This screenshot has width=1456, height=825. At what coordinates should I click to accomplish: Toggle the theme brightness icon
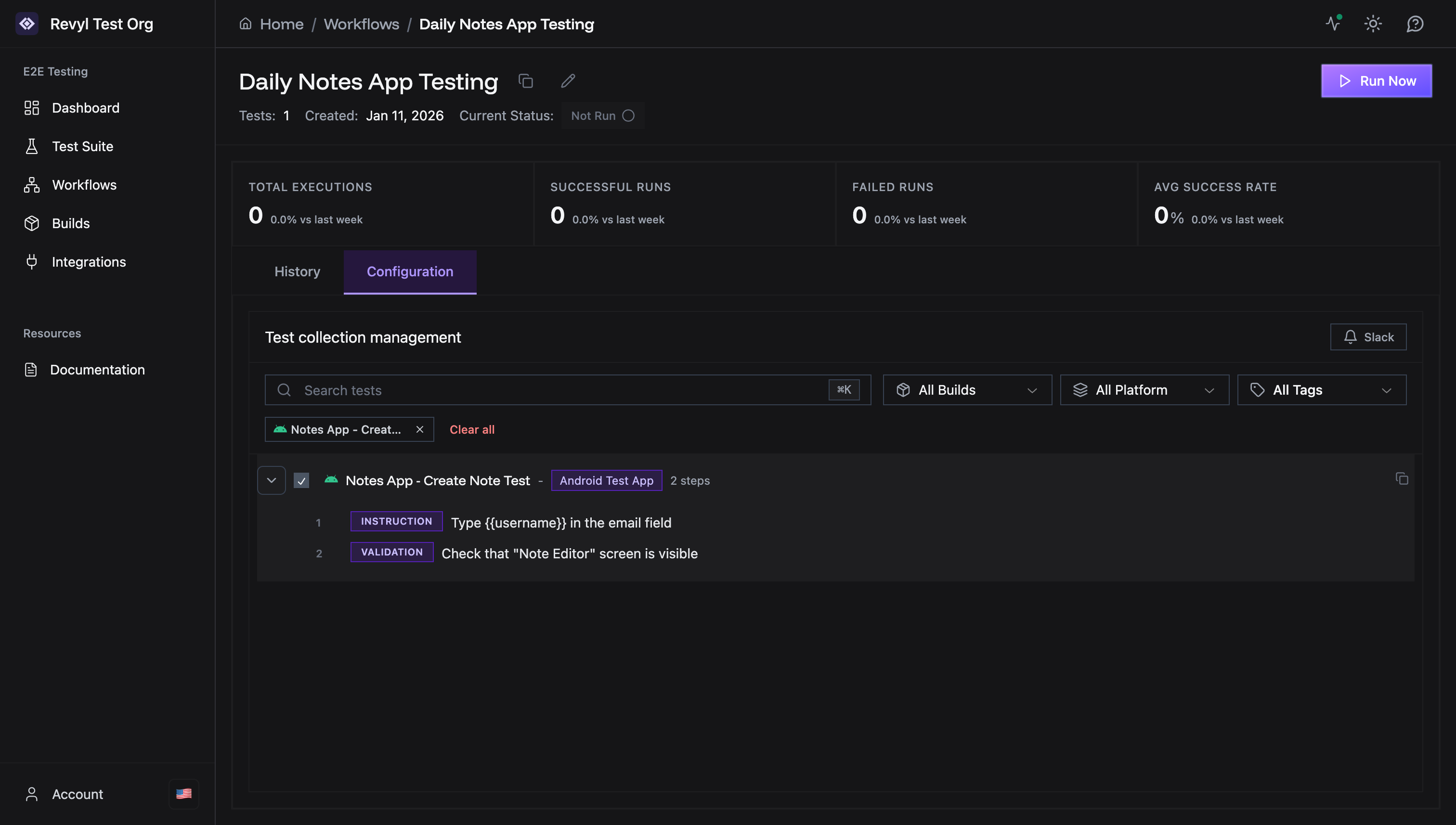point(1373,24)
